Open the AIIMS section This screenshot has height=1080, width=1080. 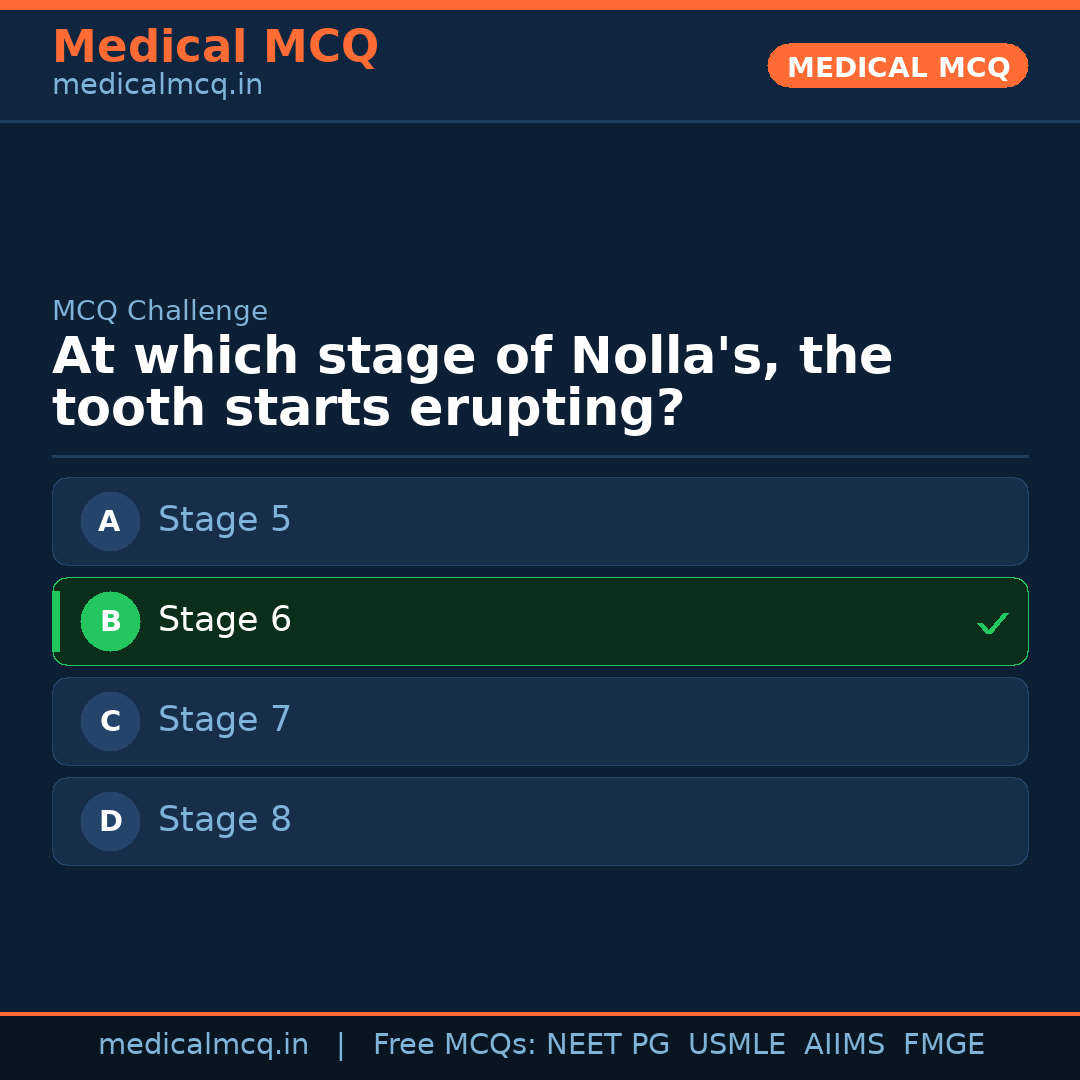pyautogui.click(x=845, y=1043)
